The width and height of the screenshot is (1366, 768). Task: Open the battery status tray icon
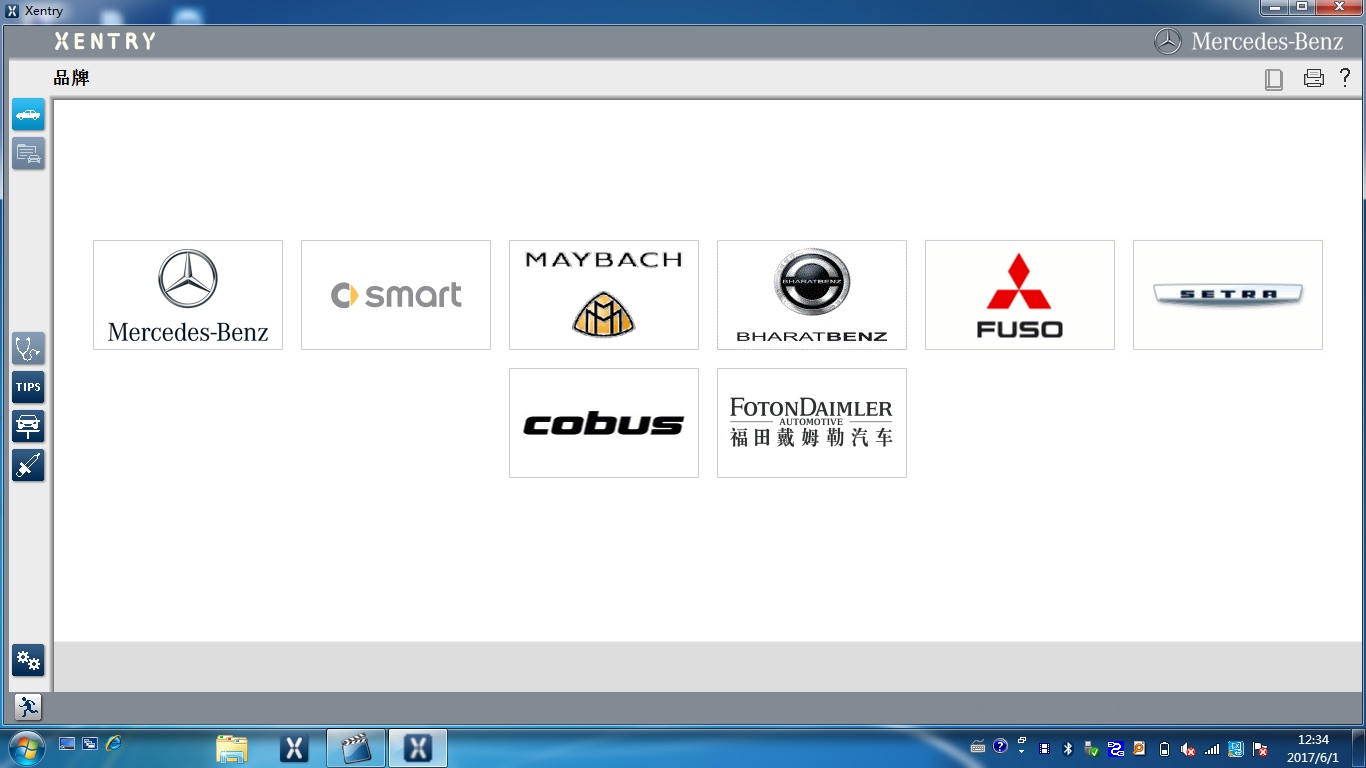[1164, 748]
